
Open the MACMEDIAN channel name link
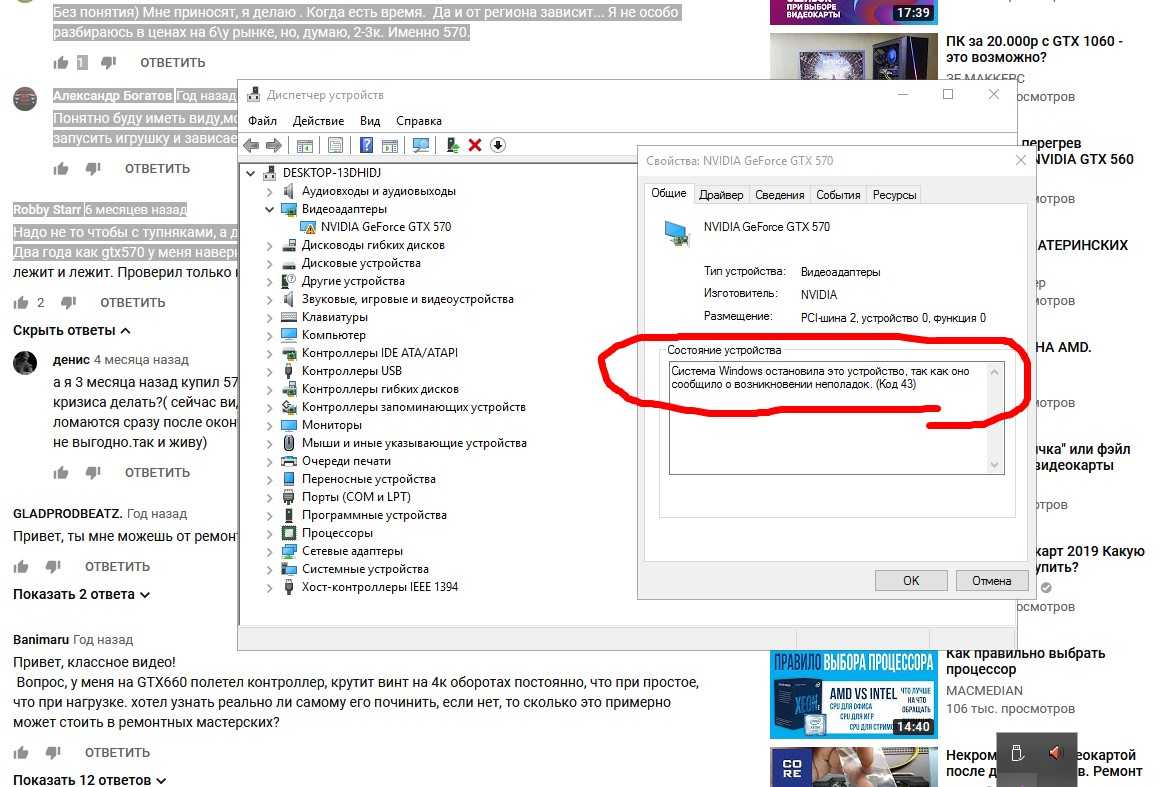[984, 691]
